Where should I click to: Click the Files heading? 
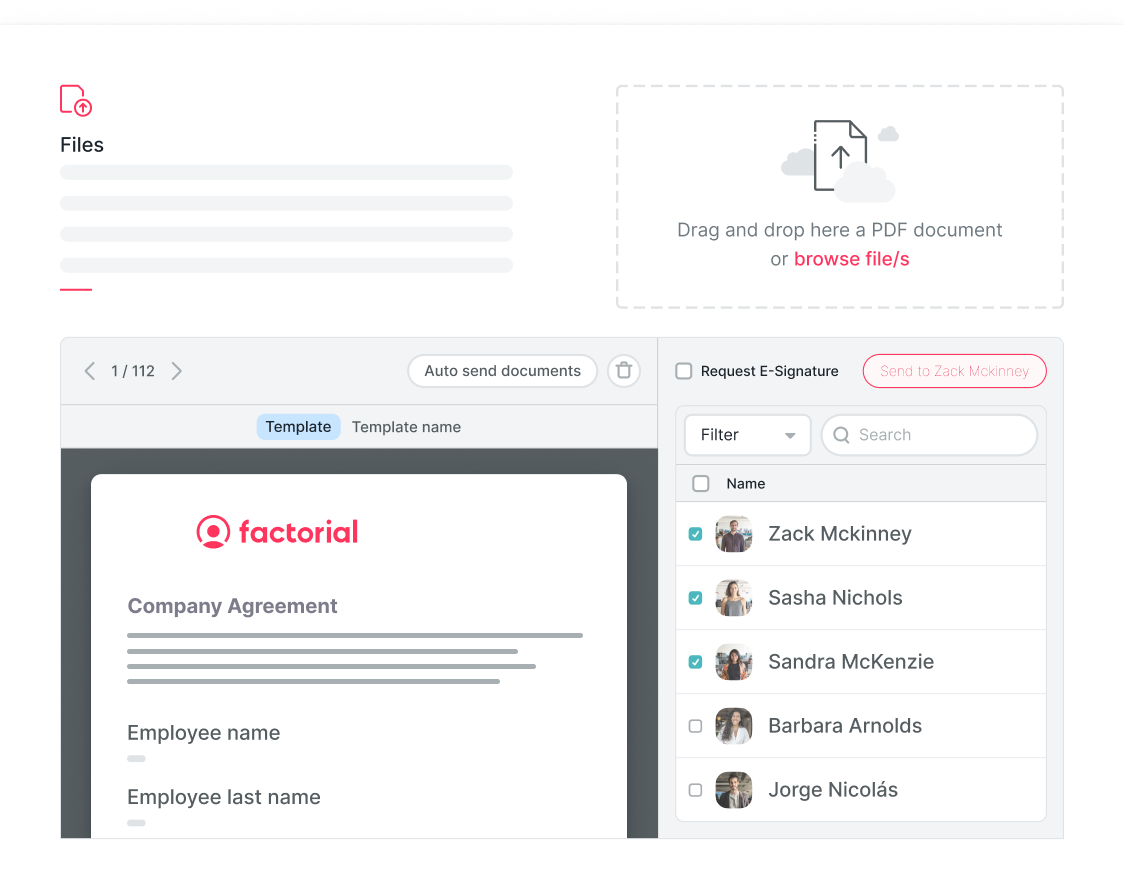[x=82, y=145]
